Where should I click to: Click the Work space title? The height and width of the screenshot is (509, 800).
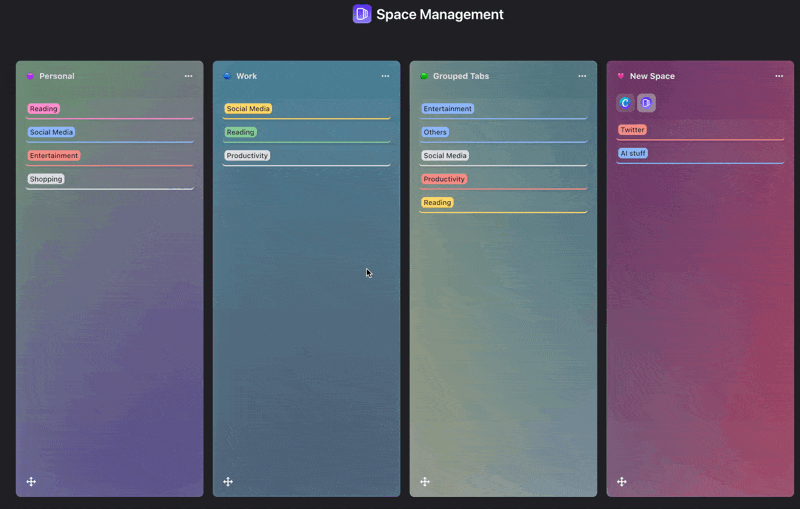click(246, 76)
